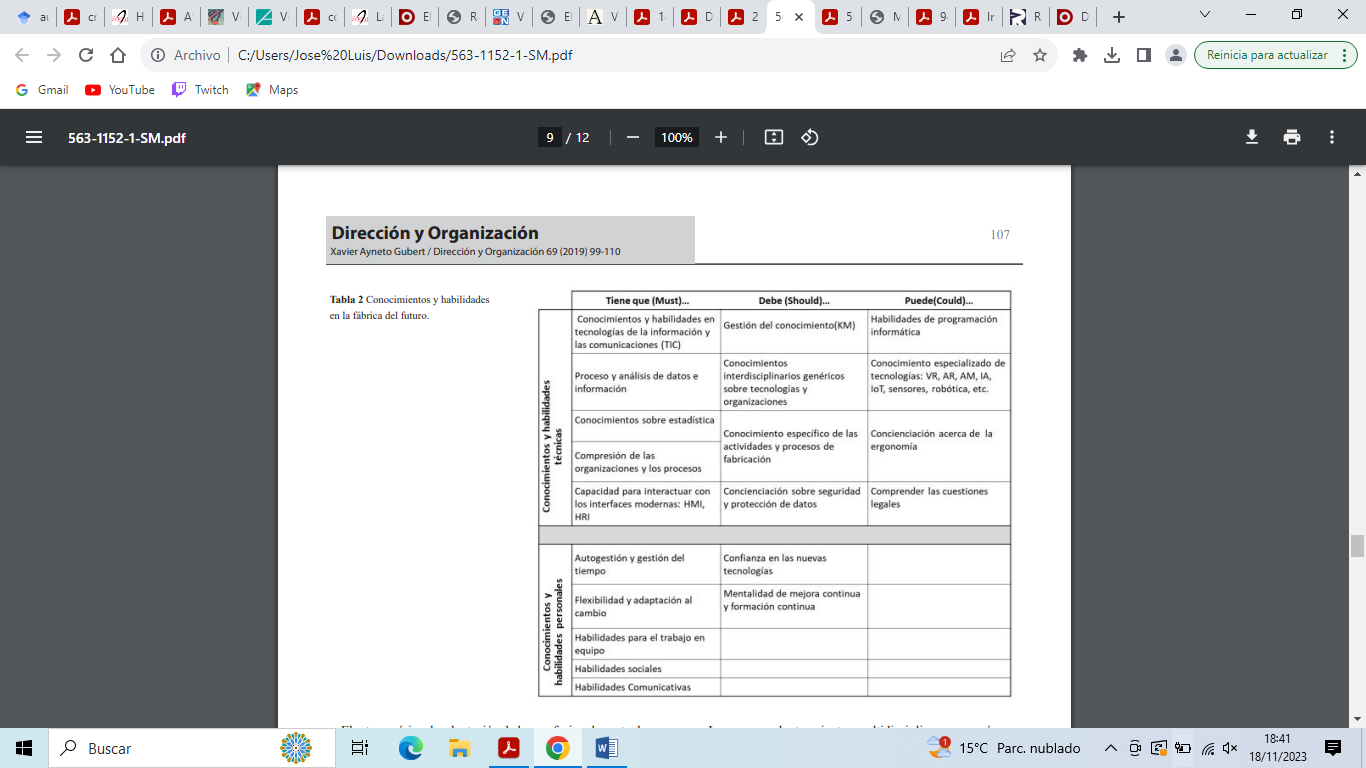Click the zoom out minus button
This screenshot has height=768, width=1366.
pyautogui.click(x=632, y=138)
